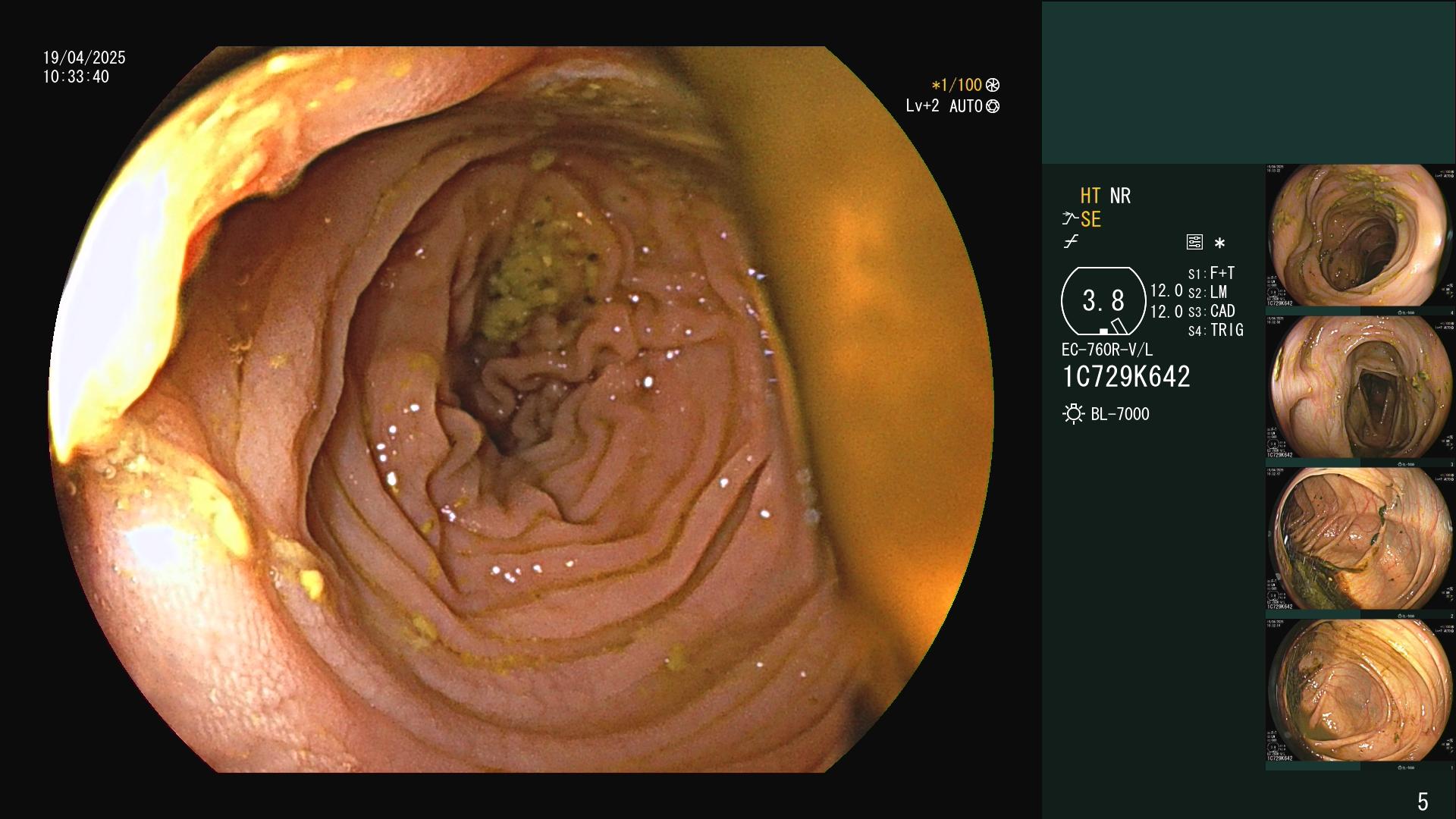Image resolution: width=1456 pixels, height=819 pixels.
Task: Click the S1: F+T switch assignment
Action: 1211,273
